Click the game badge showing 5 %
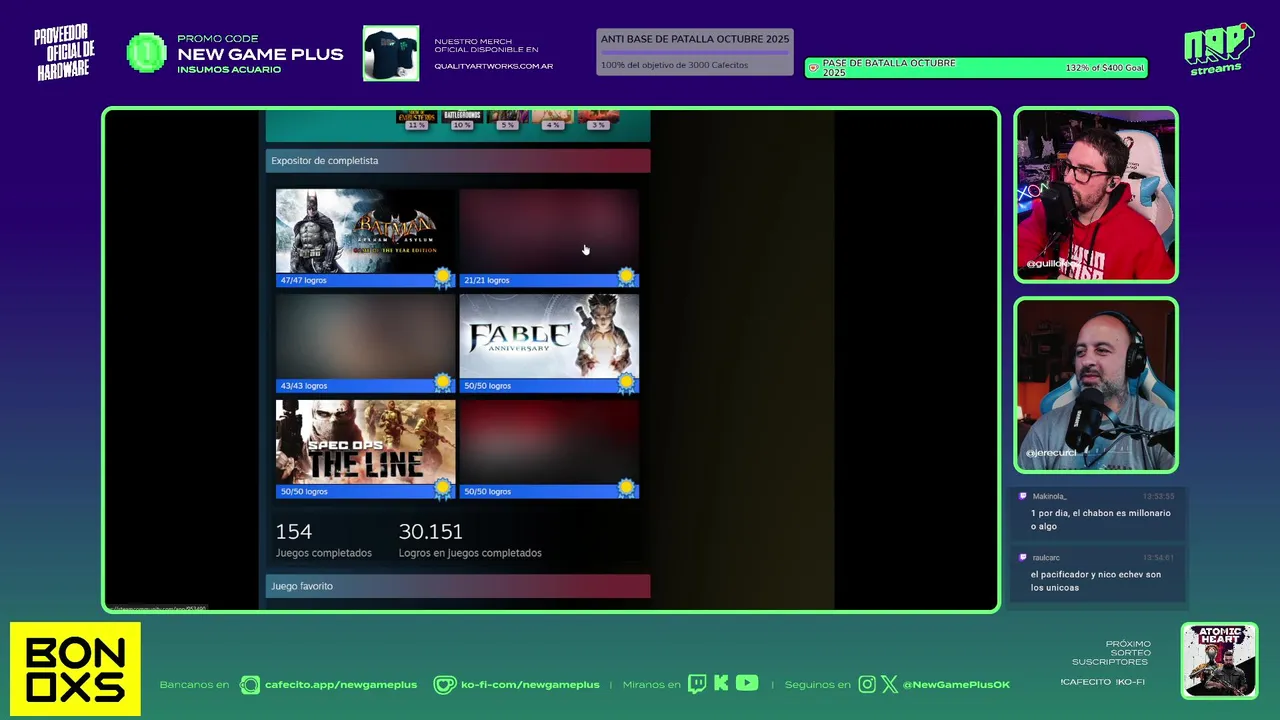1280x720 pixels. pyautogui.click(x=508, y=120)
